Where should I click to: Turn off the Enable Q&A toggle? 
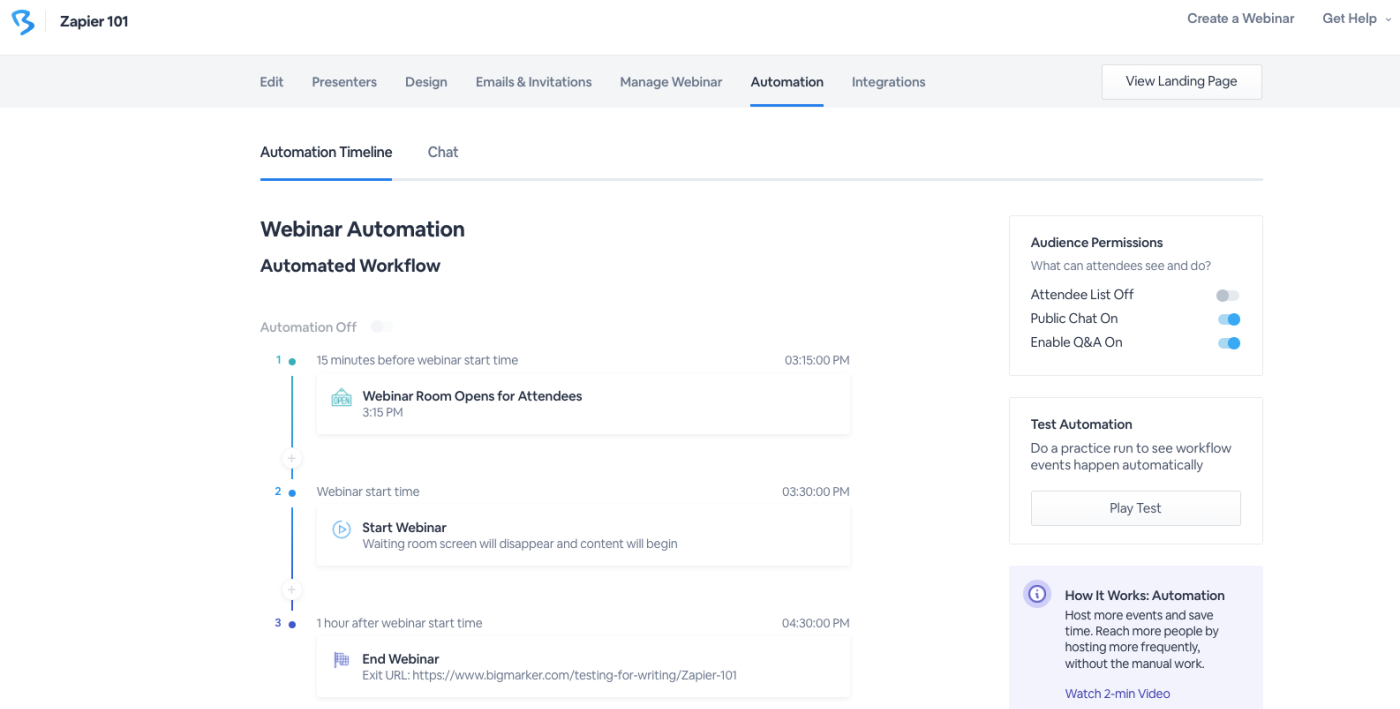point(1229,343)
